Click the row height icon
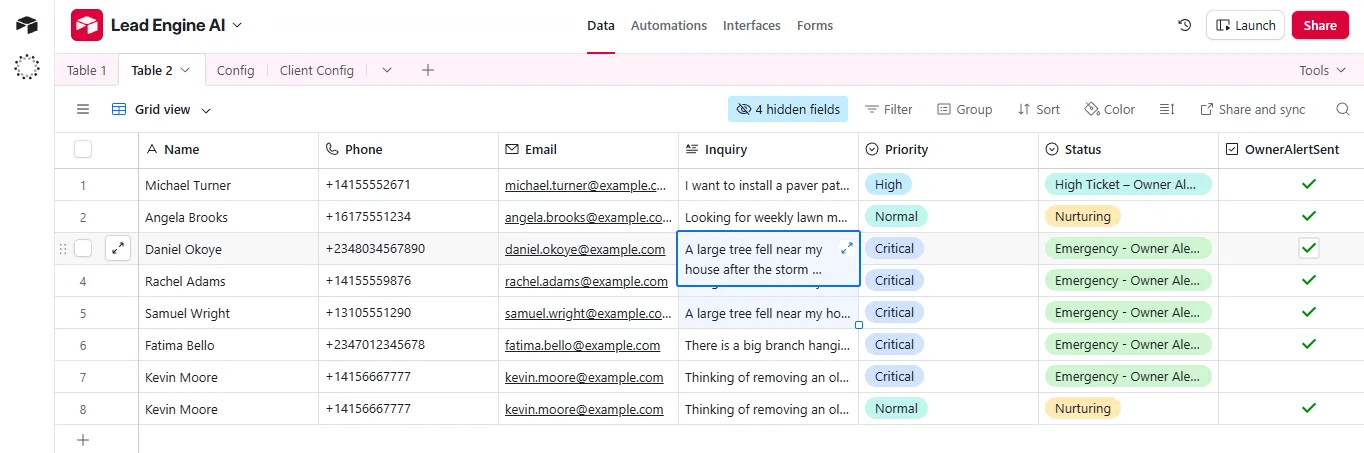 click(x=1166, y=109)
